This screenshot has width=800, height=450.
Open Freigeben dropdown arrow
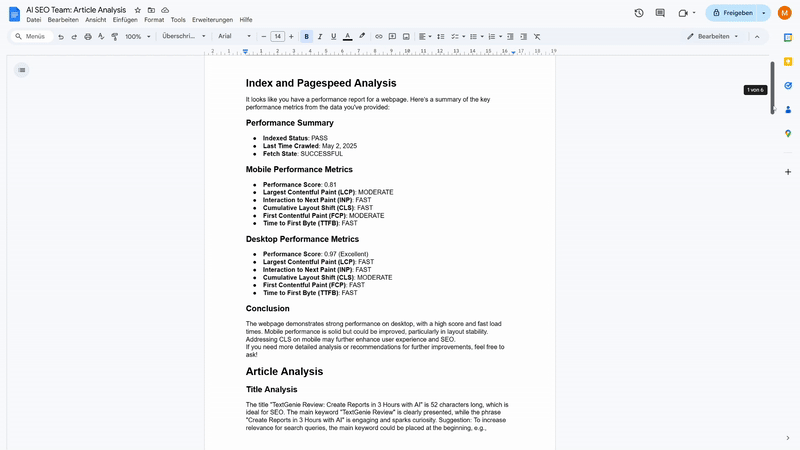764,13
